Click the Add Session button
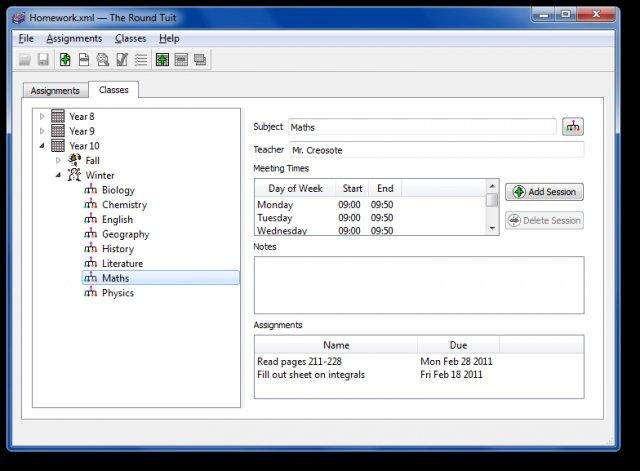 pos(544,192)
